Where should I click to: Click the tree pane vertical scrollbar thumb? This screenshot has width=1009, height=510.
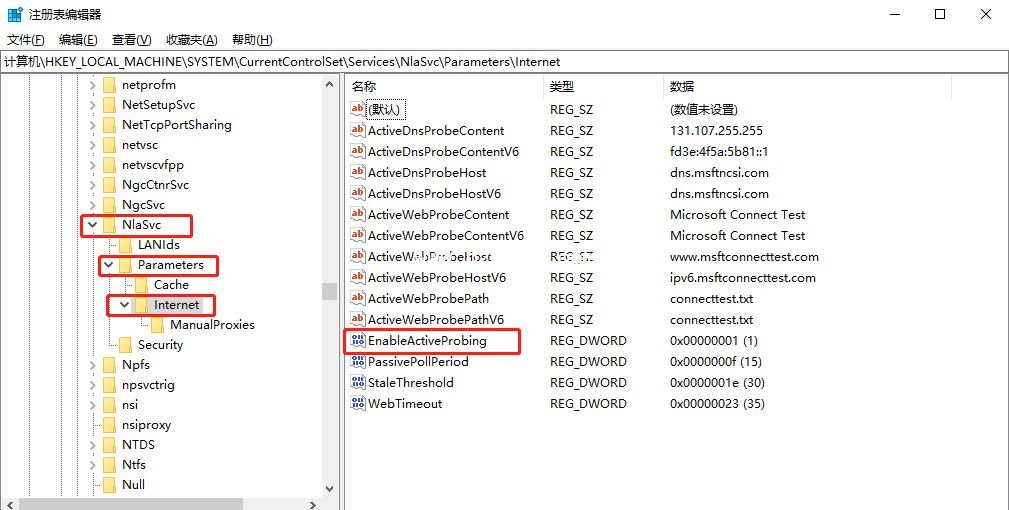pyautogui.click(x=329, y=291)
